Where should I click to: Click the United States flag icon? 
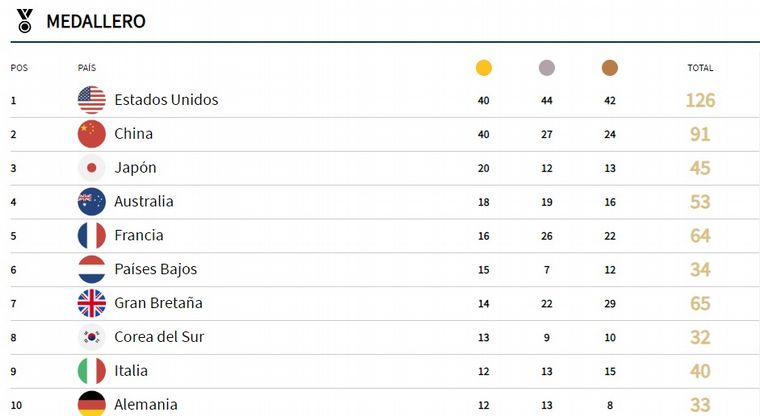[x=92, y=100]
